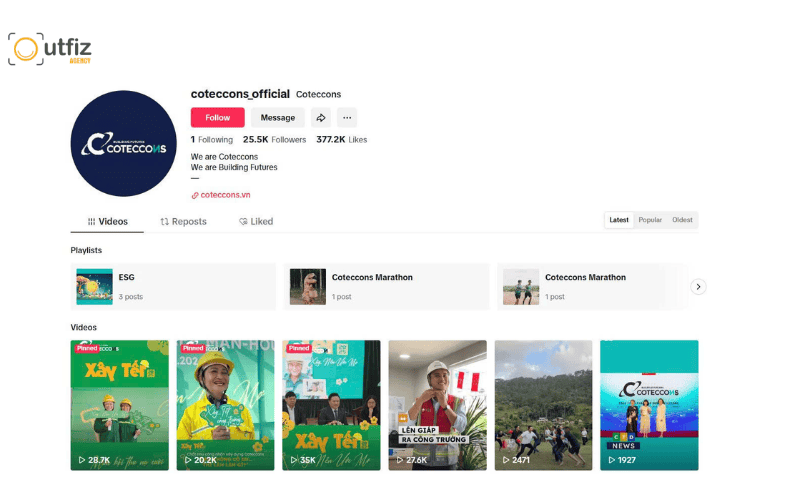Click the play icon on 1927 video
The width and height of the screenshot is (800, 500).
(612, 460)
